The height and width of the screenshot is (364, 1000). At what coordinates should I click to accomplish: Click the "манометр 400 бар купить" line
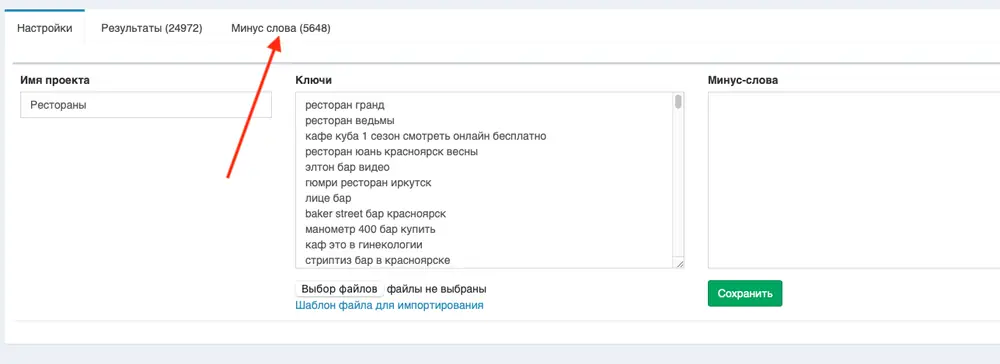(x=370, y=229)
